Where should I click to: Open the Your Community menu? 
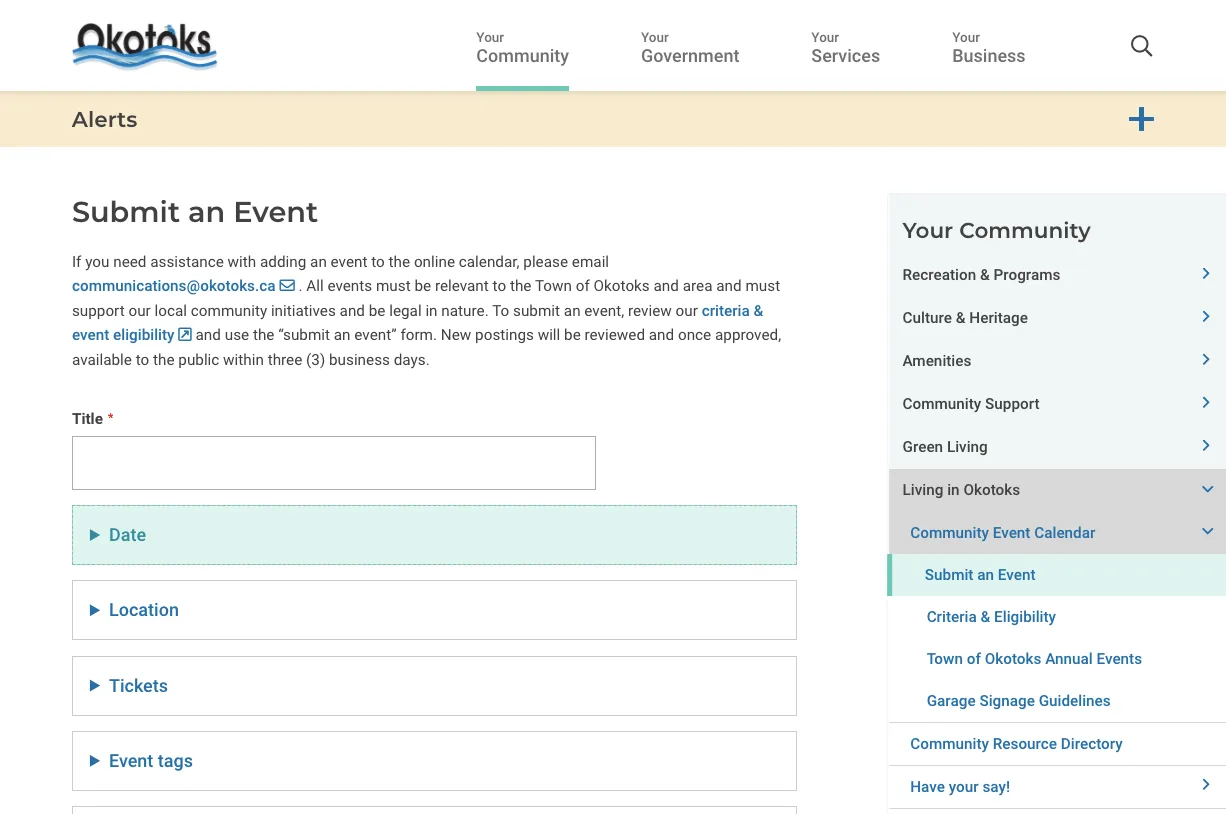pos(522,47)
